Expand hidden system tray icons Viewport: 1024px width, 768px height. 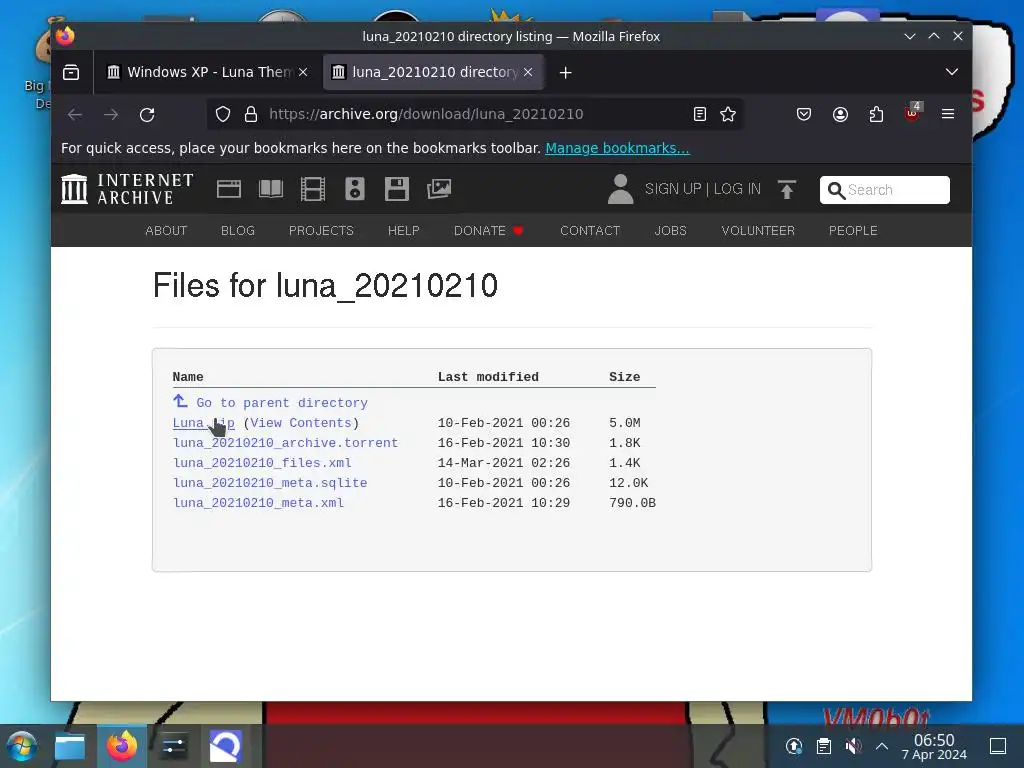click(882, 746)
